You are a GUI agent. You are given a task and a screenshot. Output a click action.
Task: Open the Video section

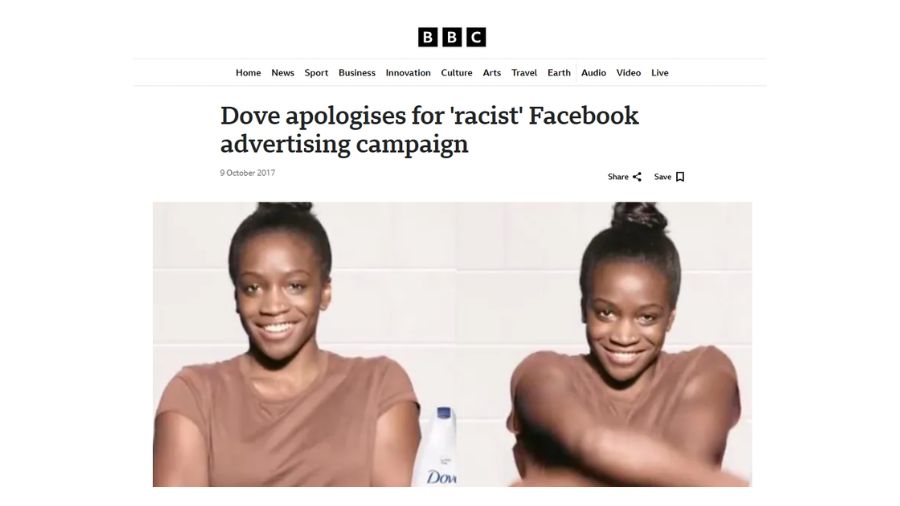coord(629,73)
